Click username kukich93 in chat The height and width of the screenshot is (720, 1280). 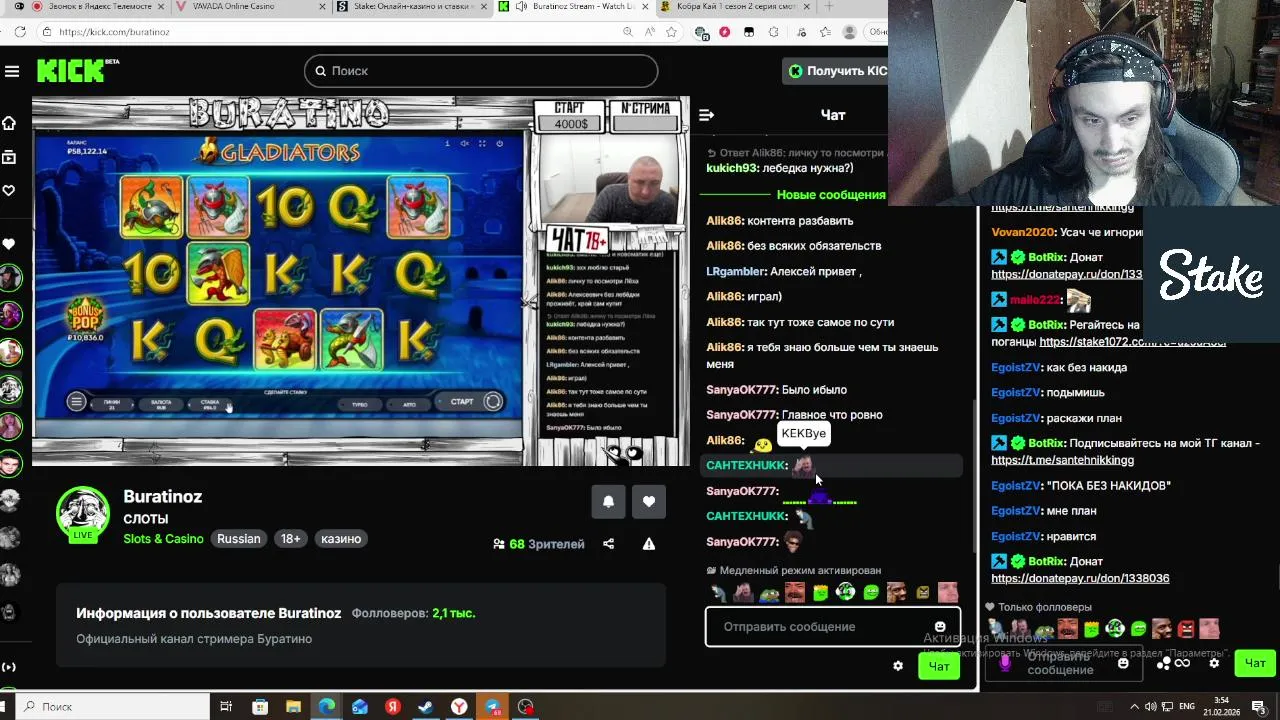tap(732, 168)
